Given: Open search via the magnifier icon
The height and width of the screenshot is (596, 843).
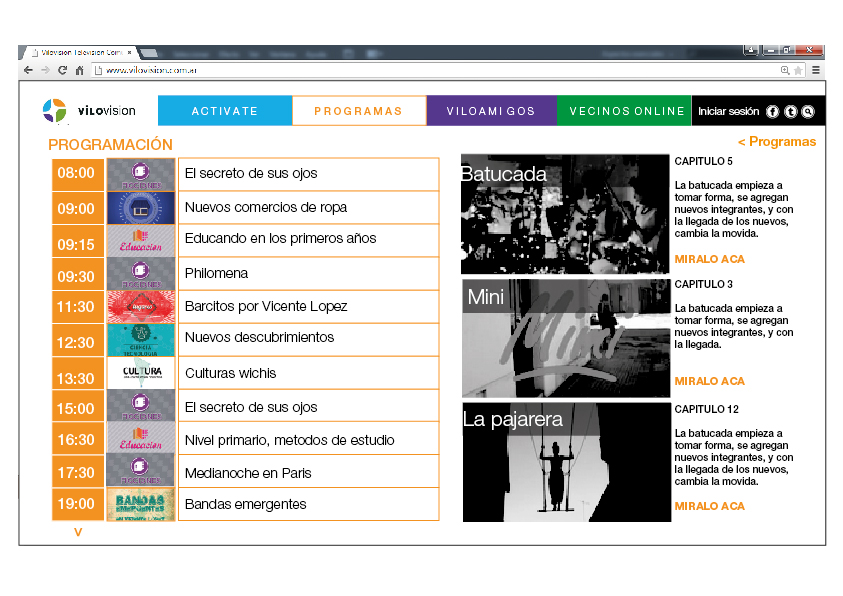Looking at the screenshot, I should click(808, 112).
